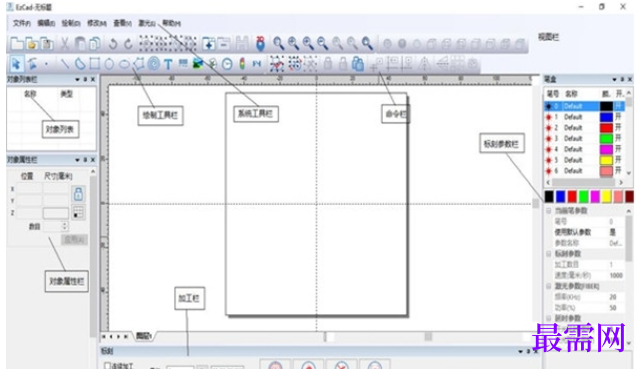Select the Curve drawing tool

(x=80, y=64)
